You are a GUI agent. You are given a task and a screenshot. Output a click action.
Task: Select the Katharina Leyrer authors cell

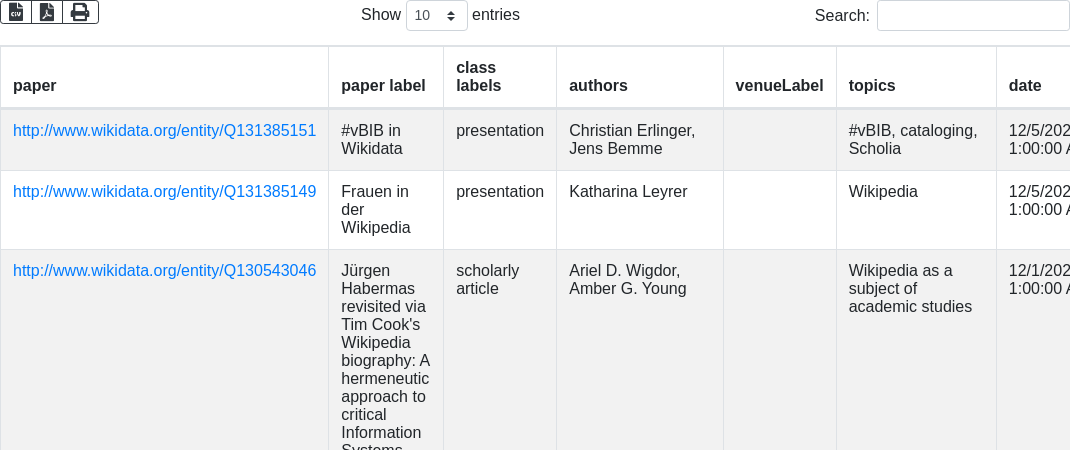628,192
